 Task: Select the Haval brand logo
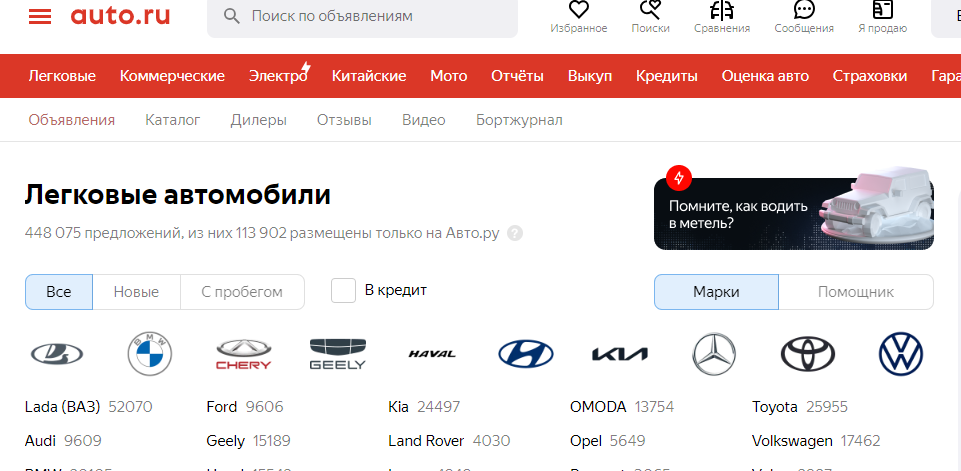pyautogui.click(x=432, y=354)
